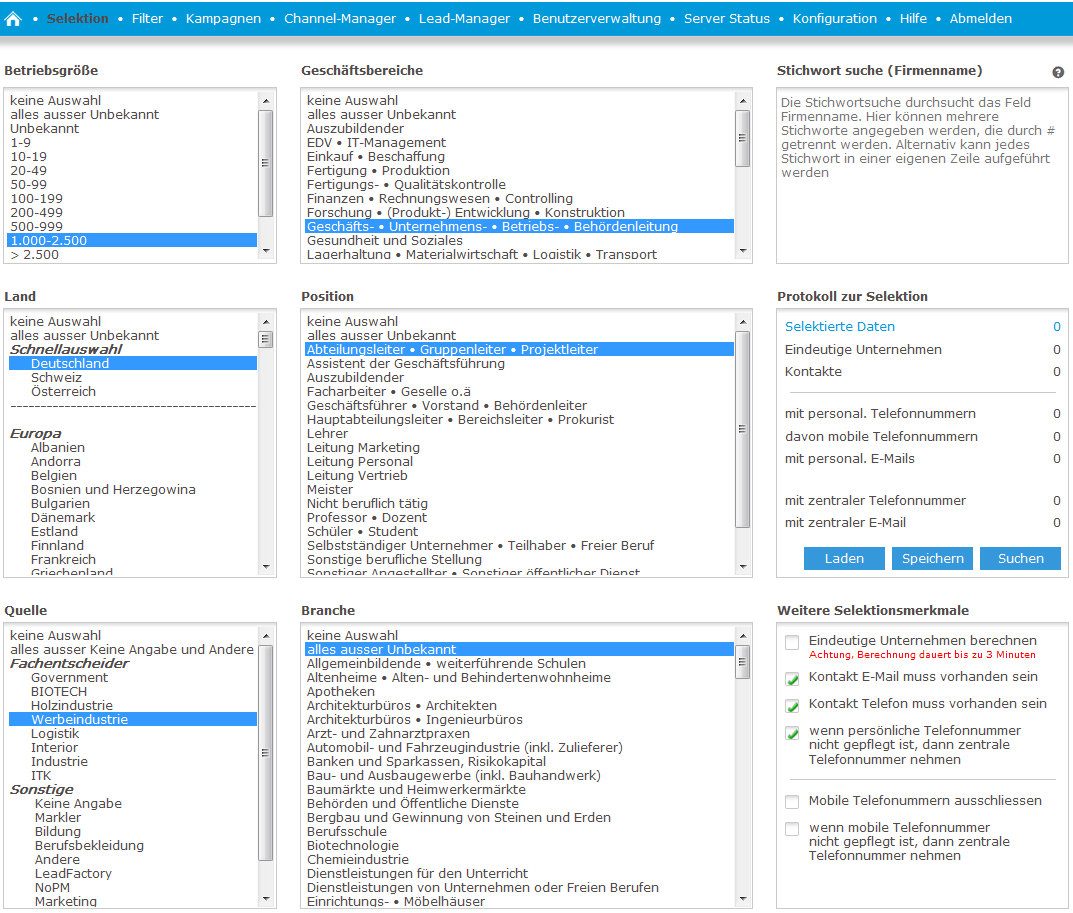Click down arrow of Quelle scrollbar
The width and height of the screenshot is (1073, 913).
click(x=266, y=899)
